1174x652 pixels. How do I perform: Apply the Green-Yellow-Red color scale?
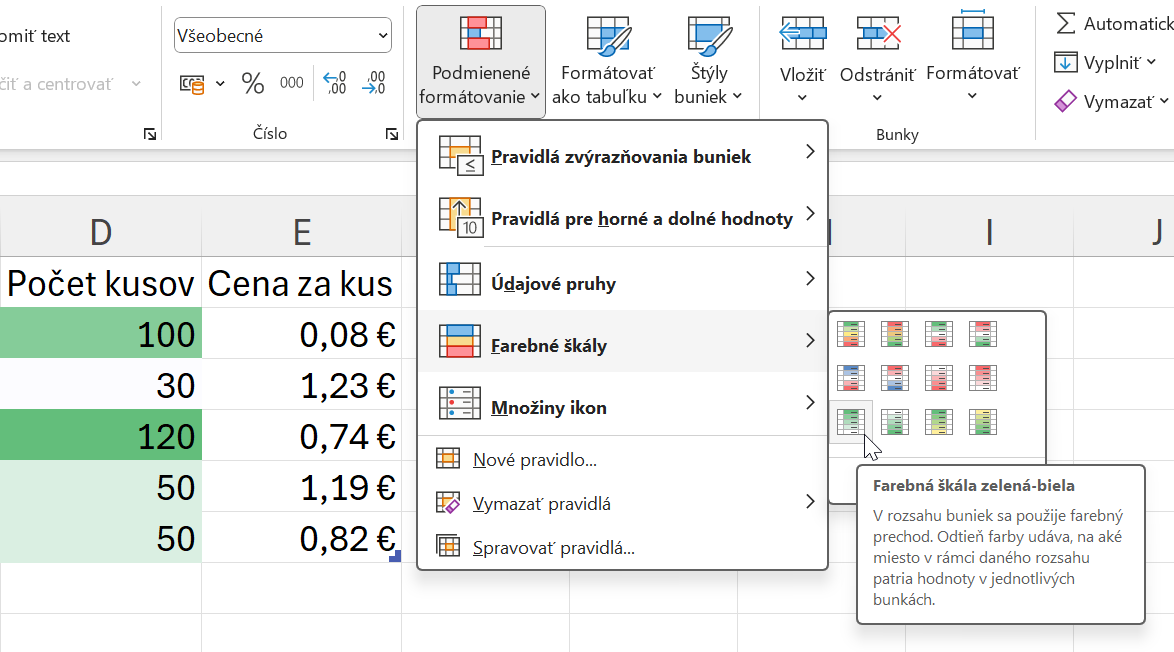click(851, 334)
